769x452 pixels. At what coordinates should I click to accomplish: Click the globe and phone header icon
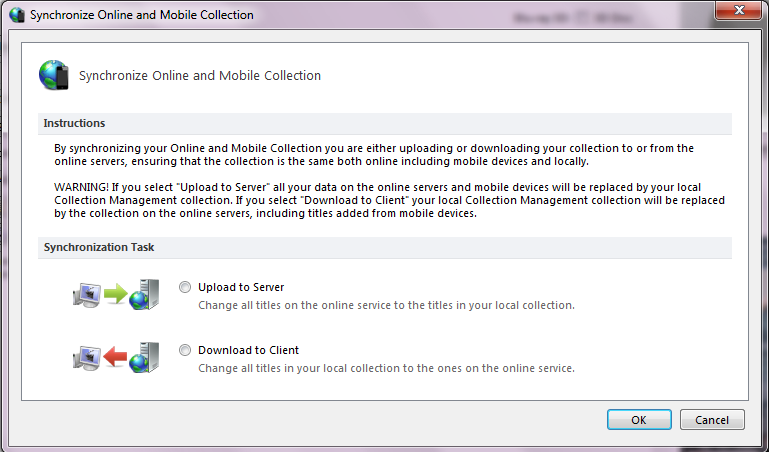pyautogui.click(x=52, y=75)
